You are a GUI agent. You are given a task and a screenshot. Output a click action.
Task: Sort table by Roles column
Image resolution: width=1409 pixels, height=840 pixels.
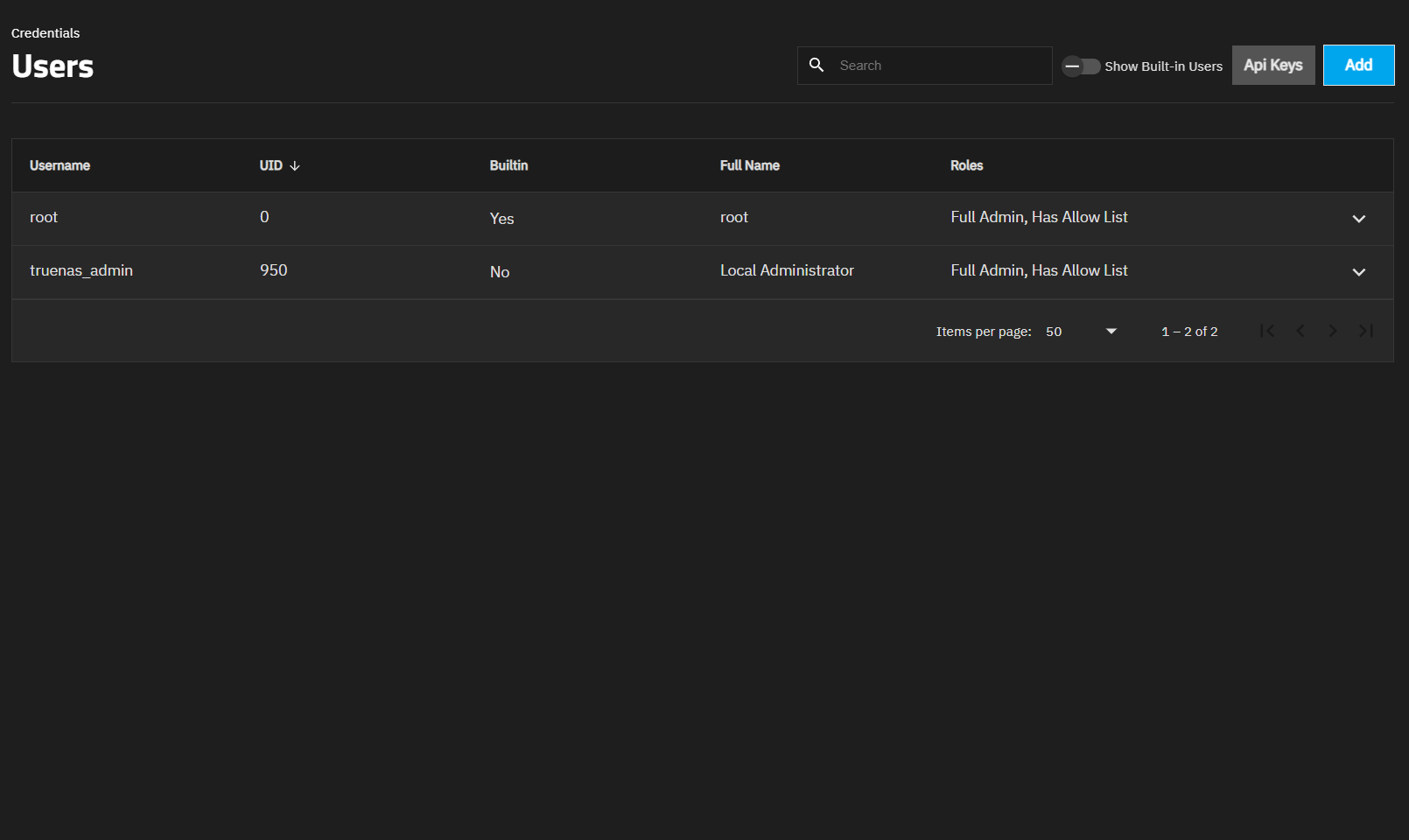(x=966, y=165)
